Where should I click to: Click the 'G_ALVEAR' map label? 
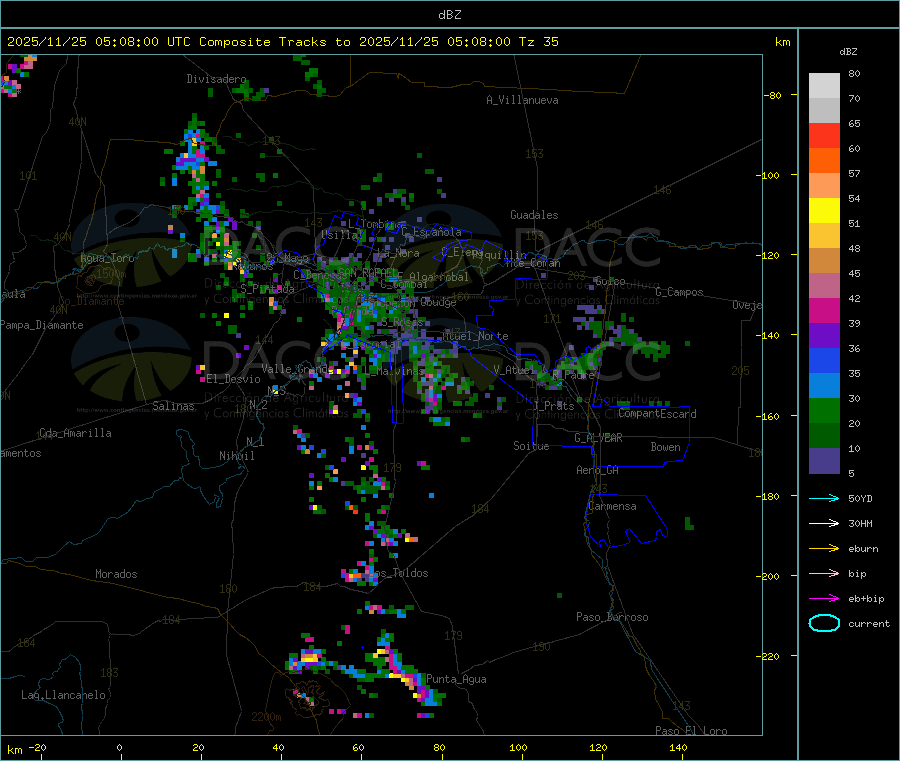(x=598, y=438)
